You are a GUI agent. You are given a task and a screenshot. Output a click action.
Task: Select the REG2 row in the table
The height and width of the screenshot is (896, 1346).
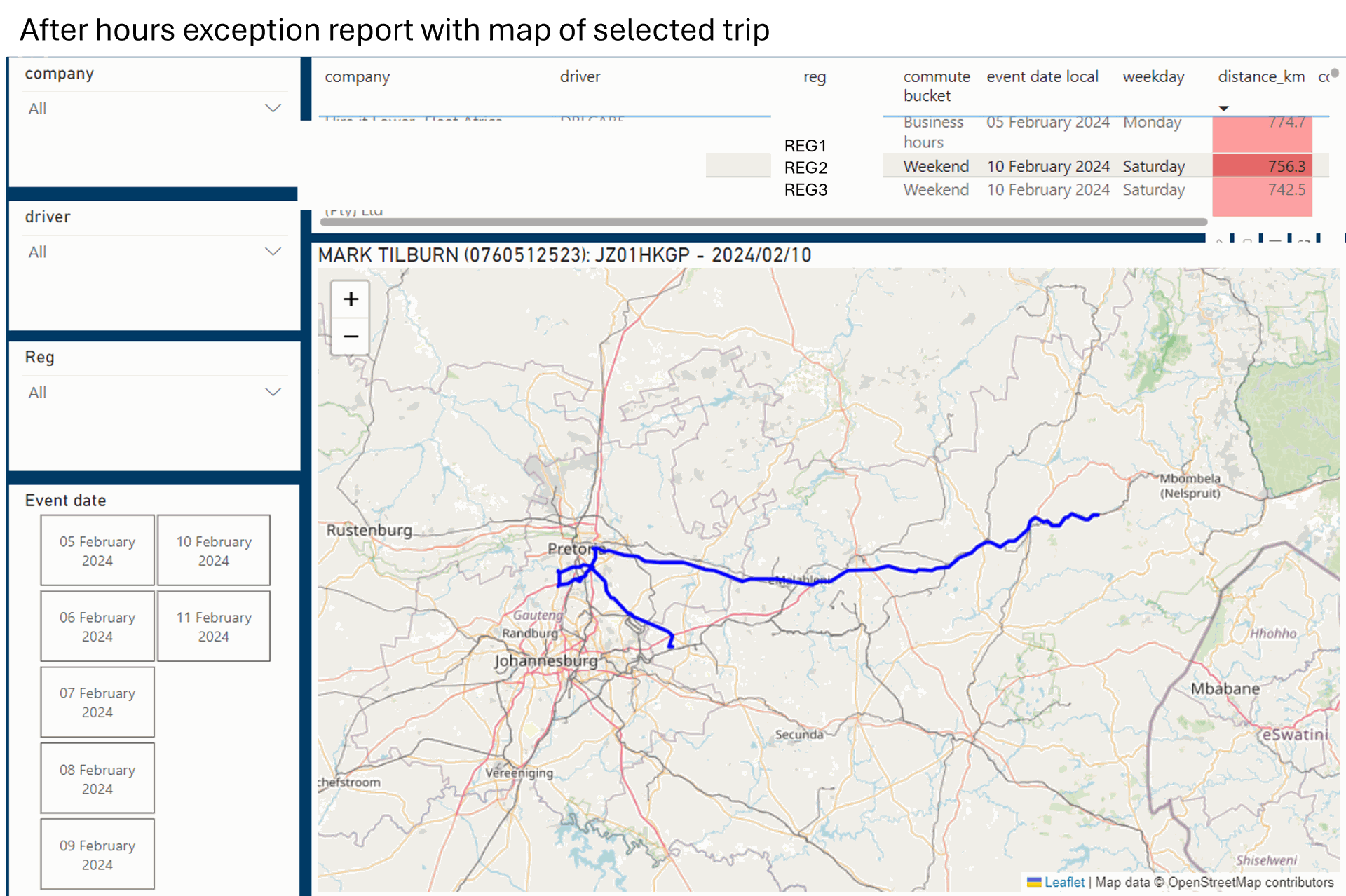[805, 168]
